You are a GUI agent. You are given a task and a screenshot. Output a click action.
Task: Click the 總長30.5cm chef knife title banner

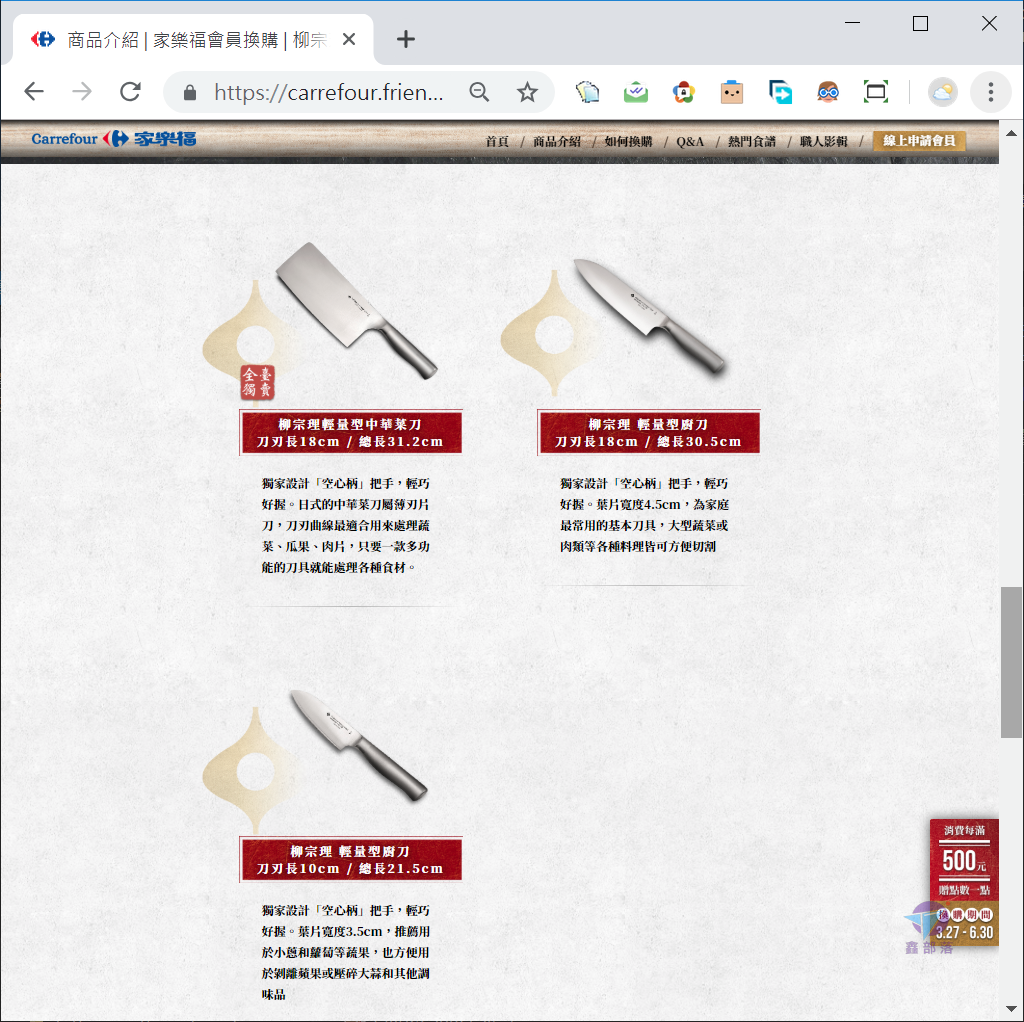[648, 432]
